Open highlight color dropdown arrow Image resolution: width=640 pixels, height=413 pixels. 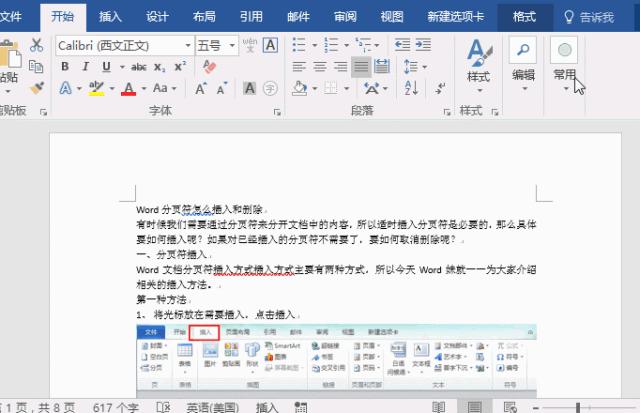click(x=112, y=89)
